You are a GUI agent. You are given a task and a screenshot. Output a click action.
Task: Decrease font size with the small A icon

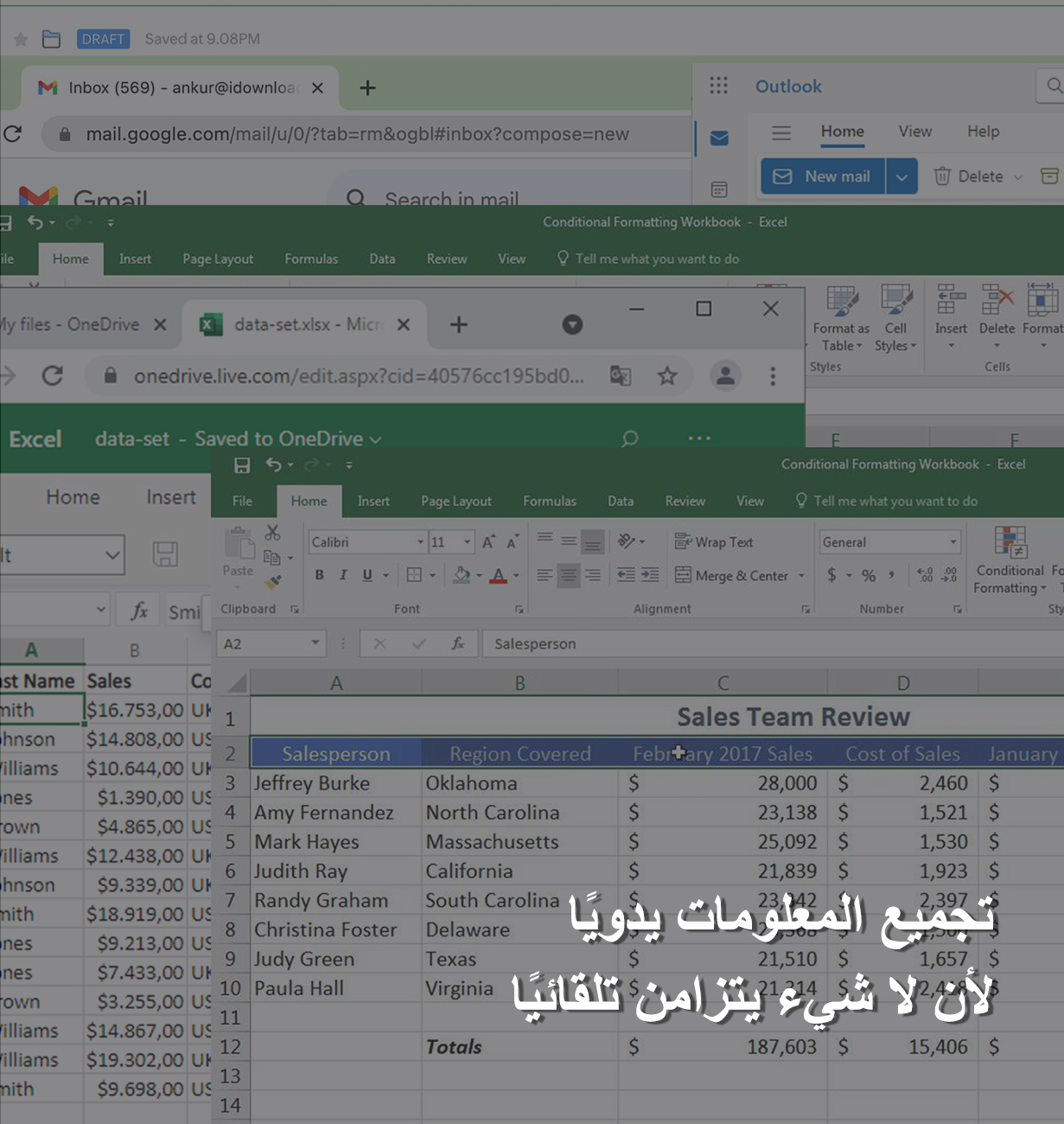[513, 542]
